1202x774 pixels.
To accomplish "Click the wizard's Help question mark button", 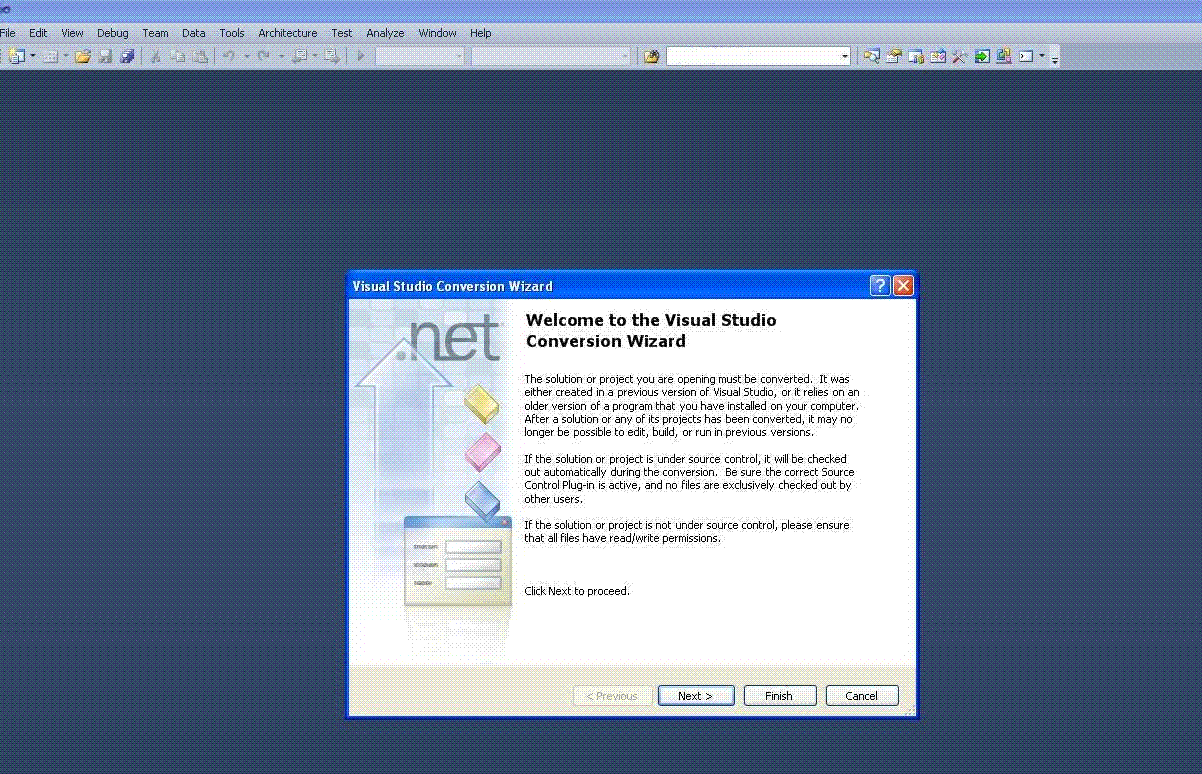I will (880, 286).
